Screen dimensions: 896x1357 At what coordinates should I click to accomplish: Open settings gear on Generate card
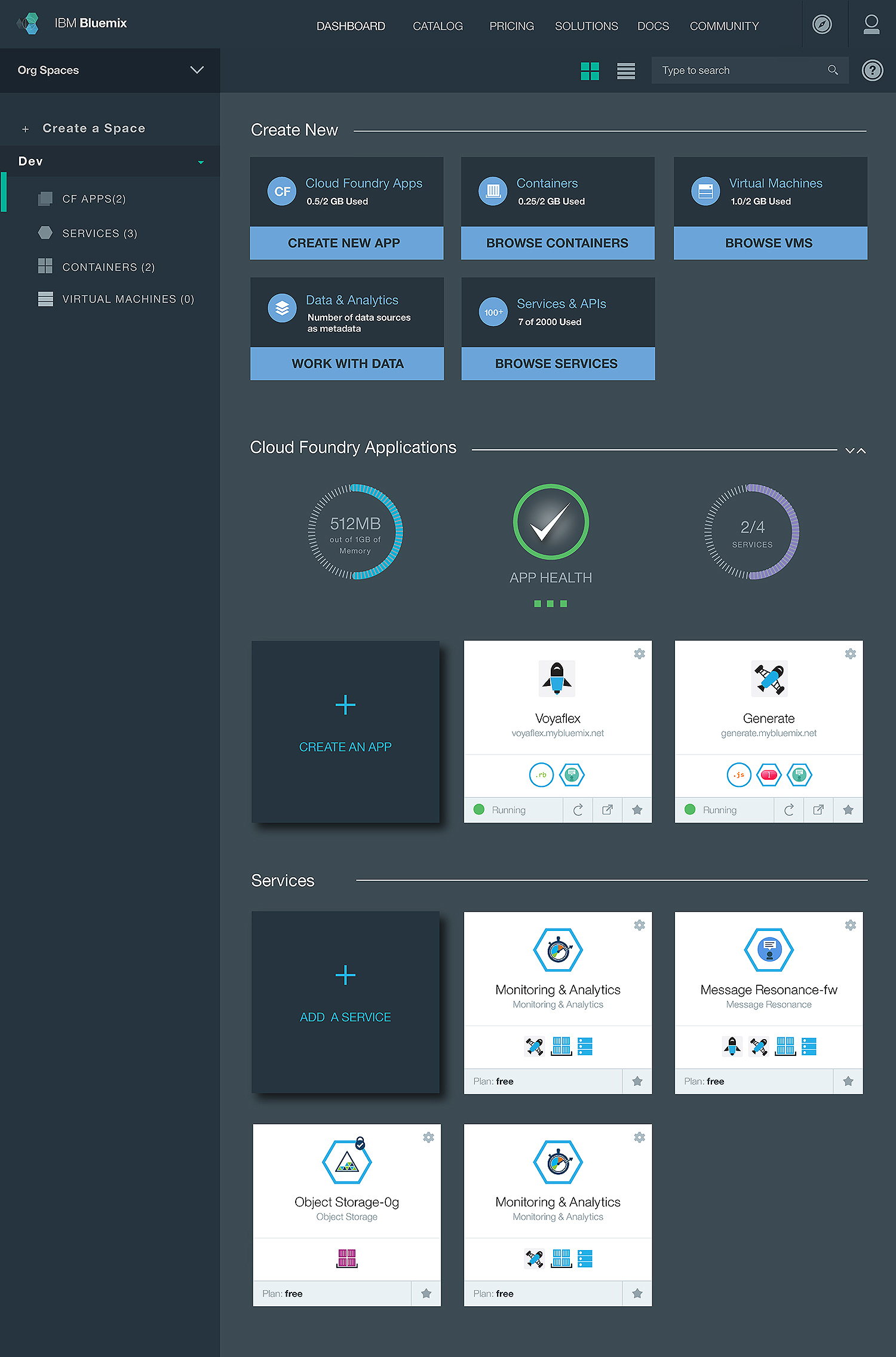coord(850,654)
